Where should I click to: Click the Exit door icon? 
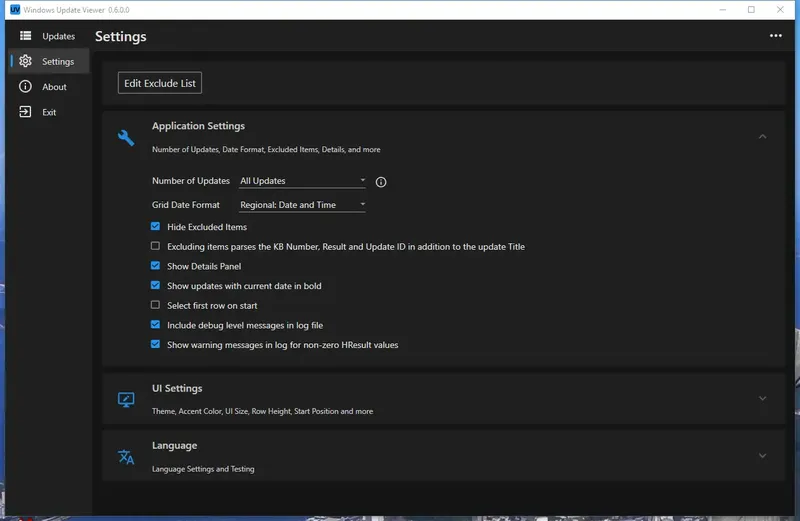click(26, 112)
